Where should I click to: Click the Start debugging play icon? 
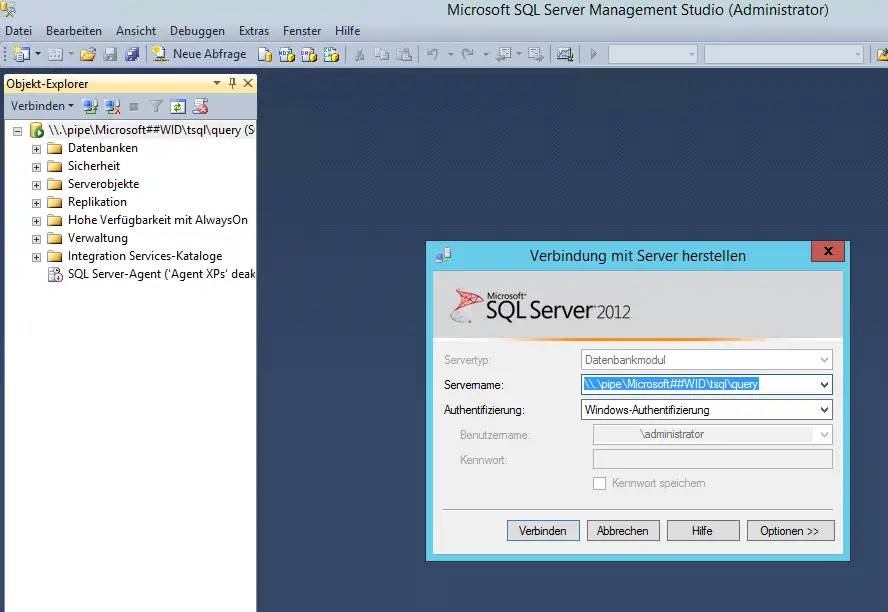(594, 54)
